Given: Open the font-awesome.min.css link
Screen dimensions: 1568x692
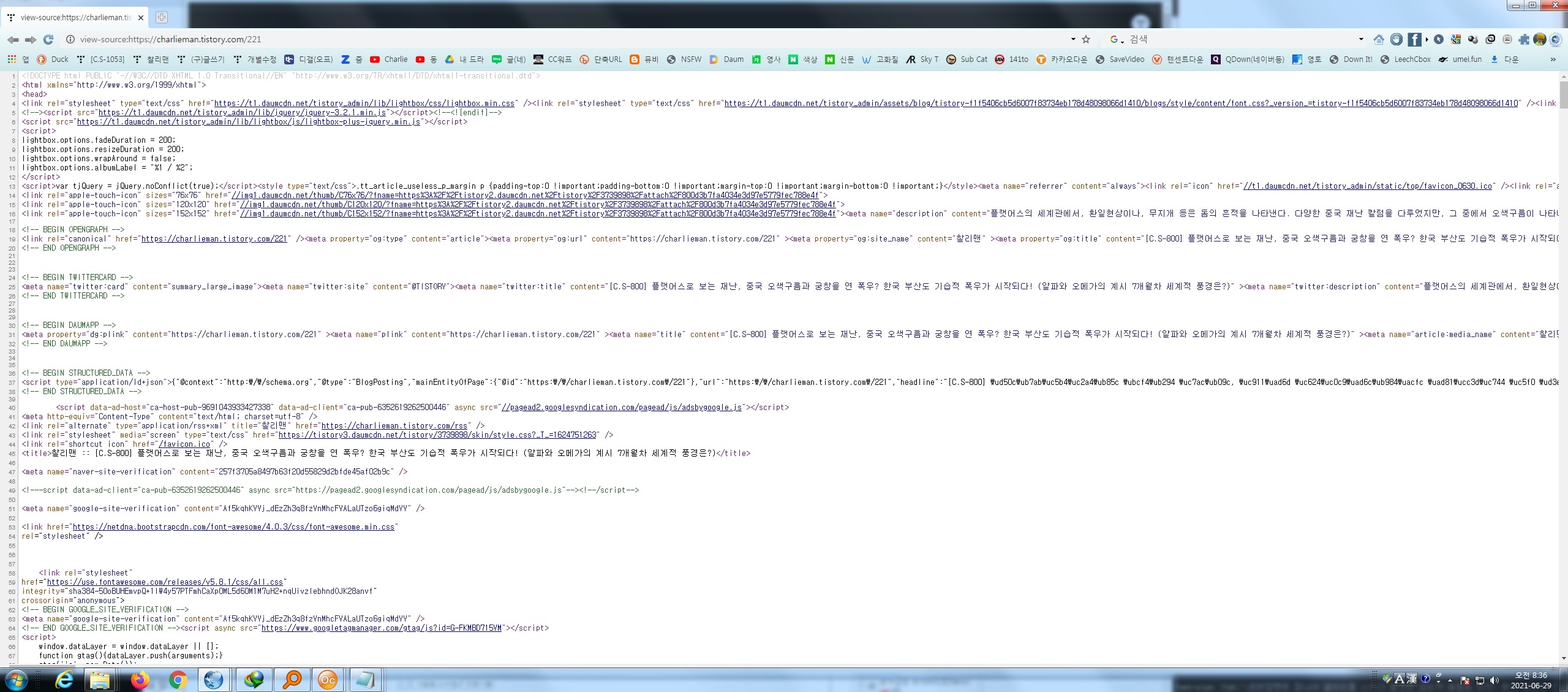Looking at the screenshot, I should pos(233,527).
